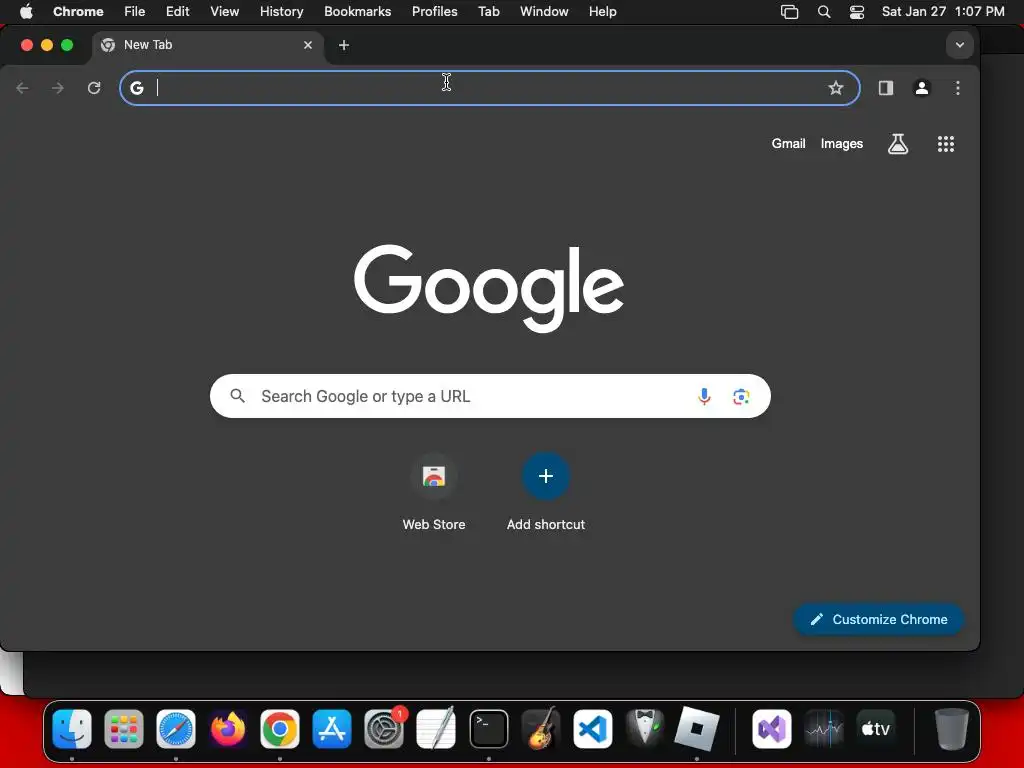Image resolution: width=1024 pixels, height=768 pixels.
Task: Open the Images link
Action: (x=841, y=144)
